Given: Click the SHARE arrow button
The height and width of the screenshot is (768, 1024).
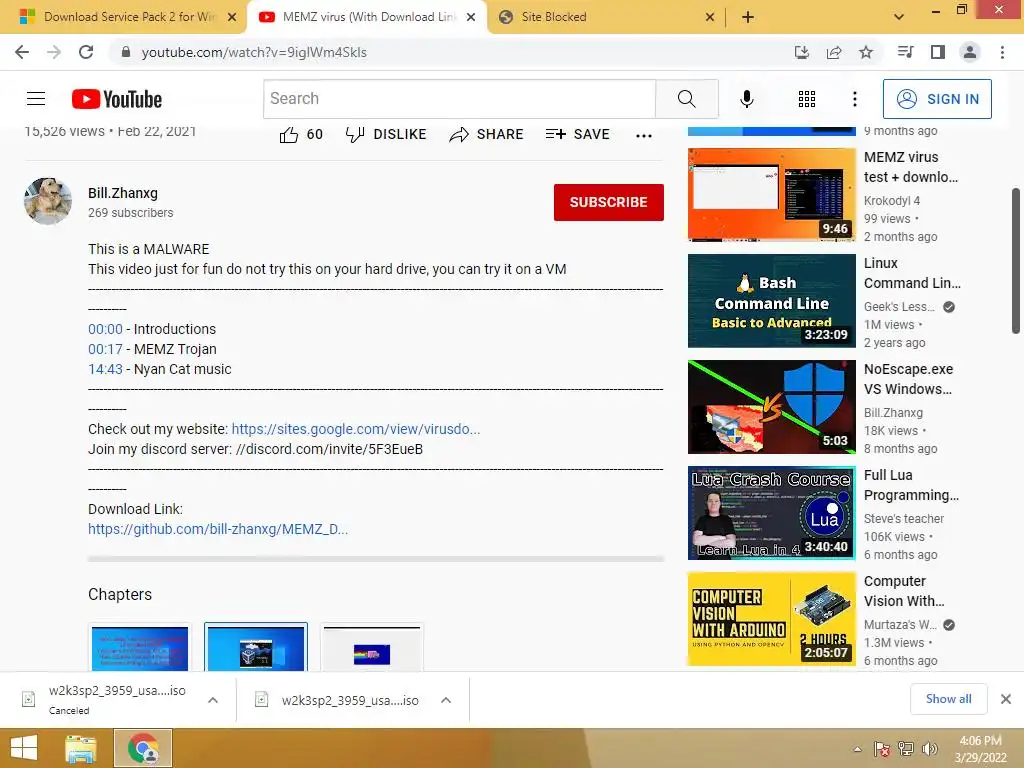Looking at the screenshot, I should coord(487,135).
